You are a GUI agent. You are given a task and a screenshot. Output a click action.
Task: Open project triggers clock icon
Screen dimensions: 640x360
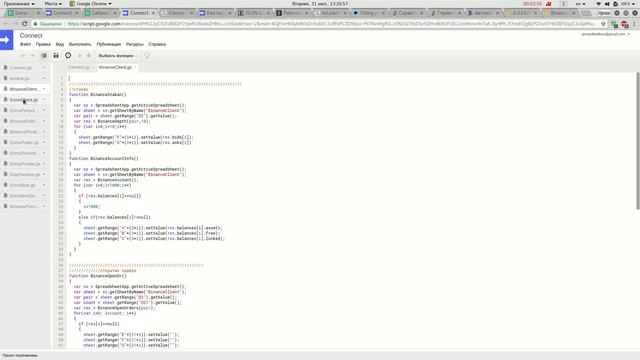[68, 56]
